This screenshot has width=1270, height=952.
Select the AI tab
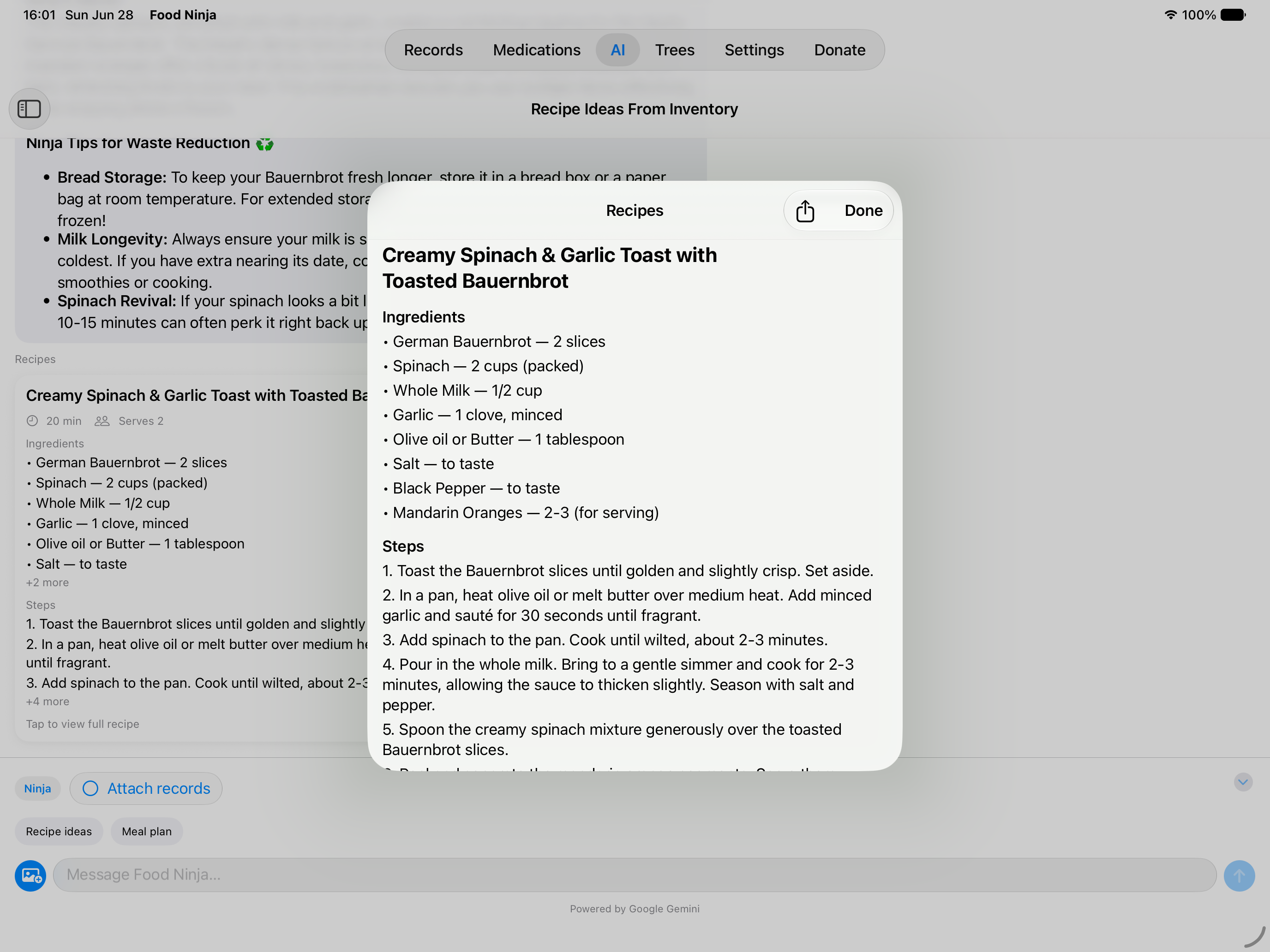pos(618,50)
